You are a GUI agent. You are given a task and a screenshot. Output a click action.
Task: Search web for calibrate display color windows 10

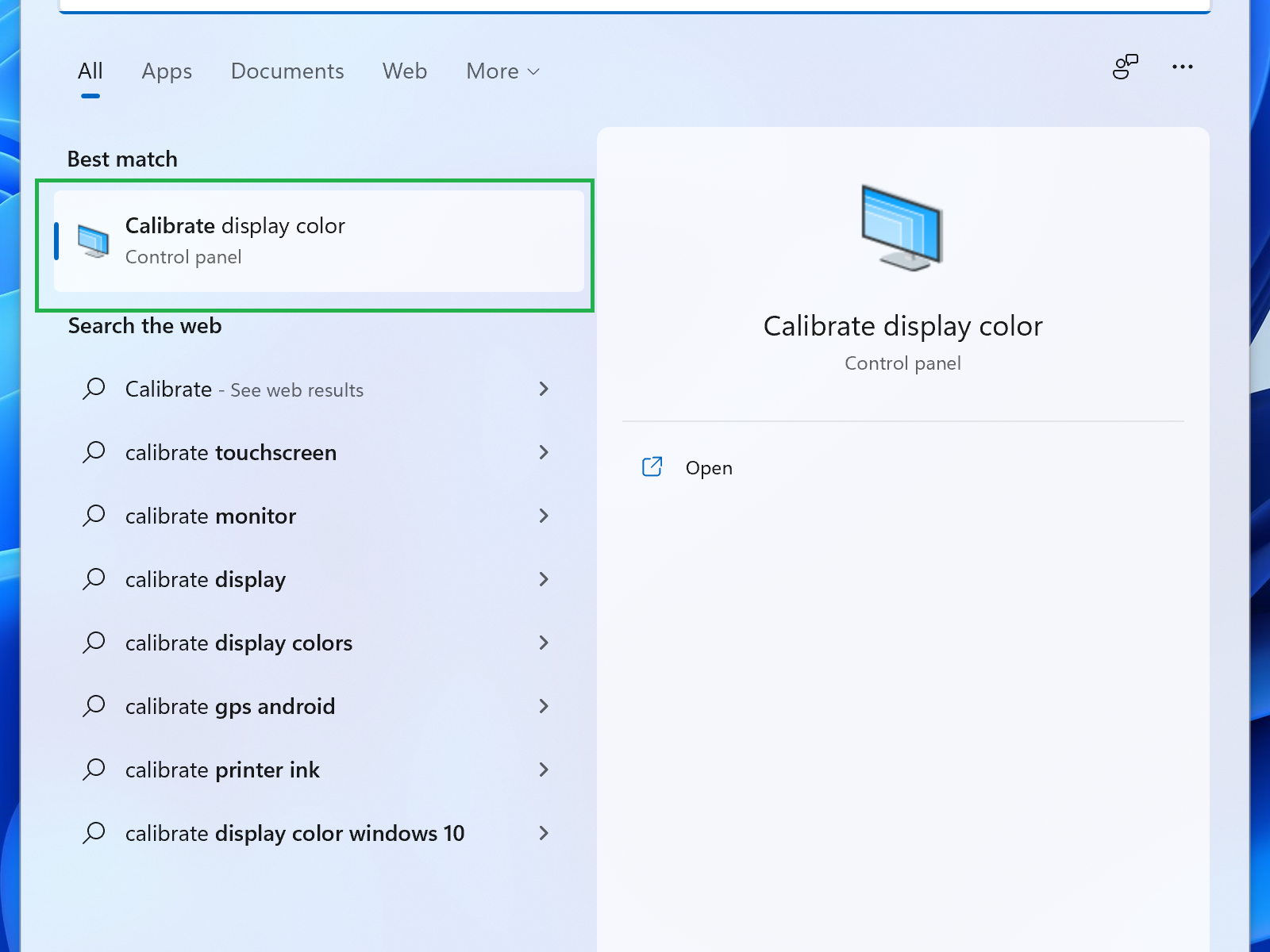(x=294, y=833)
